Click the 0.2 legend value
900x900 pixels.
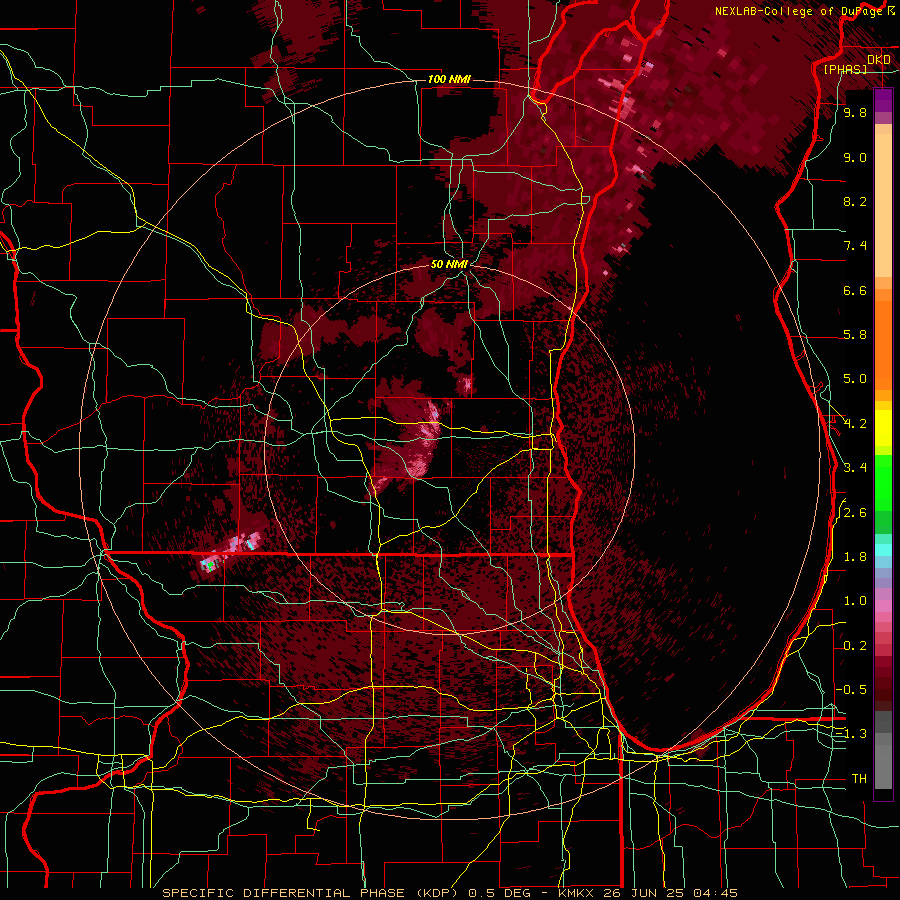[x=855, y=646]
